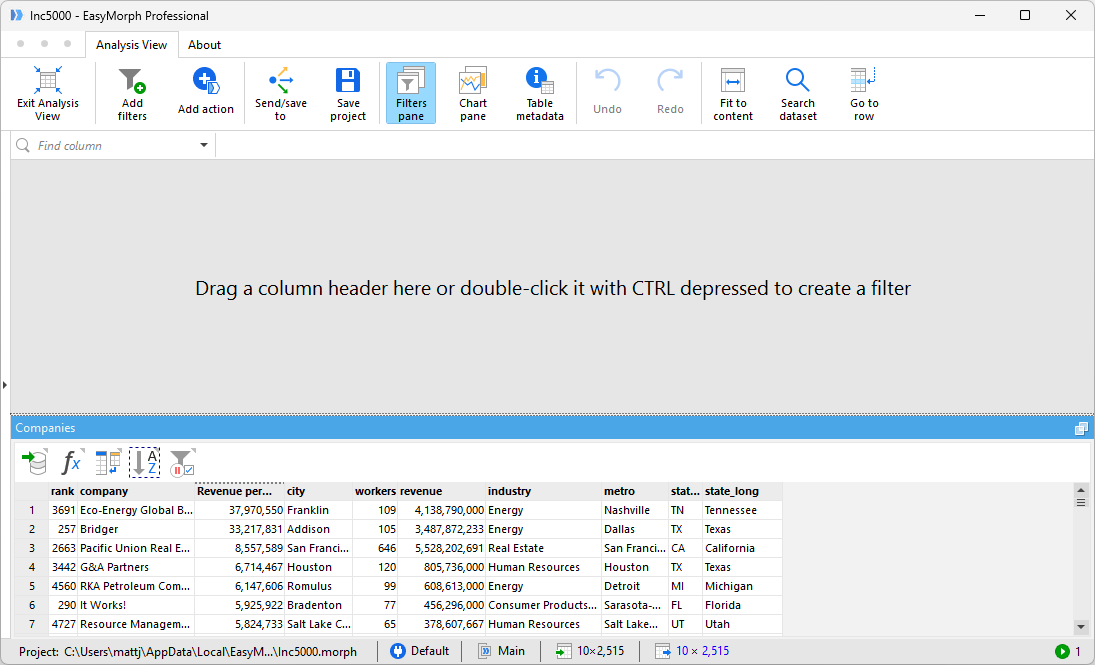Maximize the EasyMorph window
The width and height of the screenshot is (1095, 665).
[x=1024, y=15]
